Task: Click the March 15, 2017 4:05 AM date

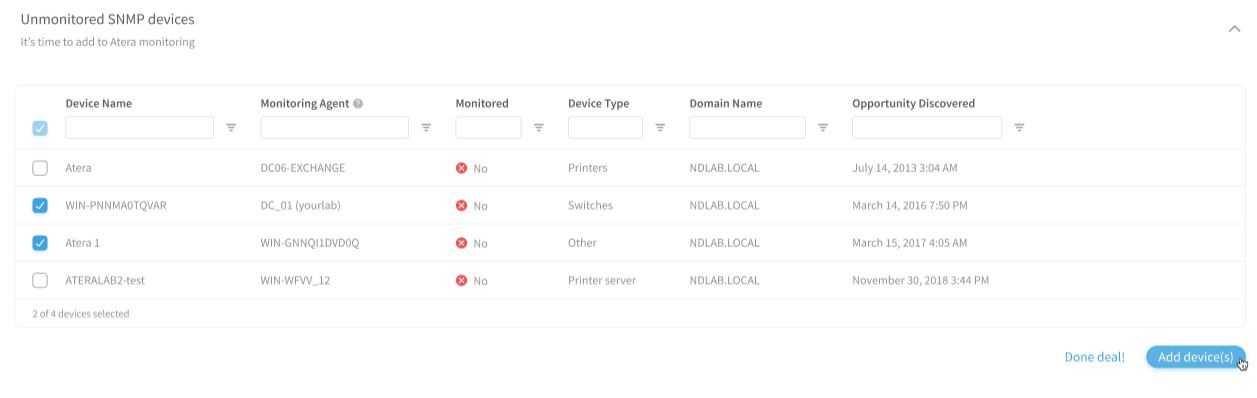Action: click(910, 243)
